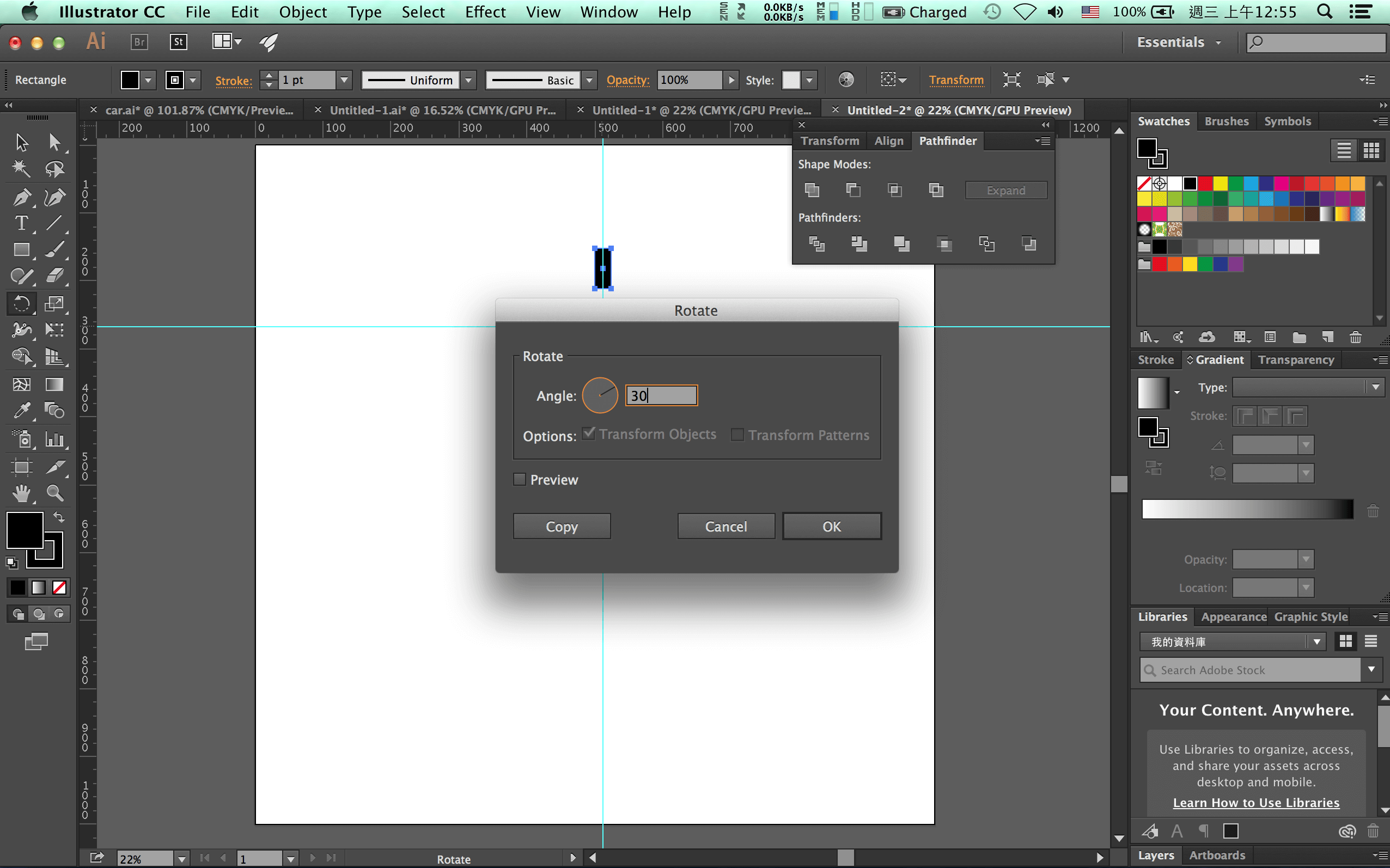Click the Angle input field
Image resolution: width=1390 pixels, height=868 pixels.
point(661,395)
